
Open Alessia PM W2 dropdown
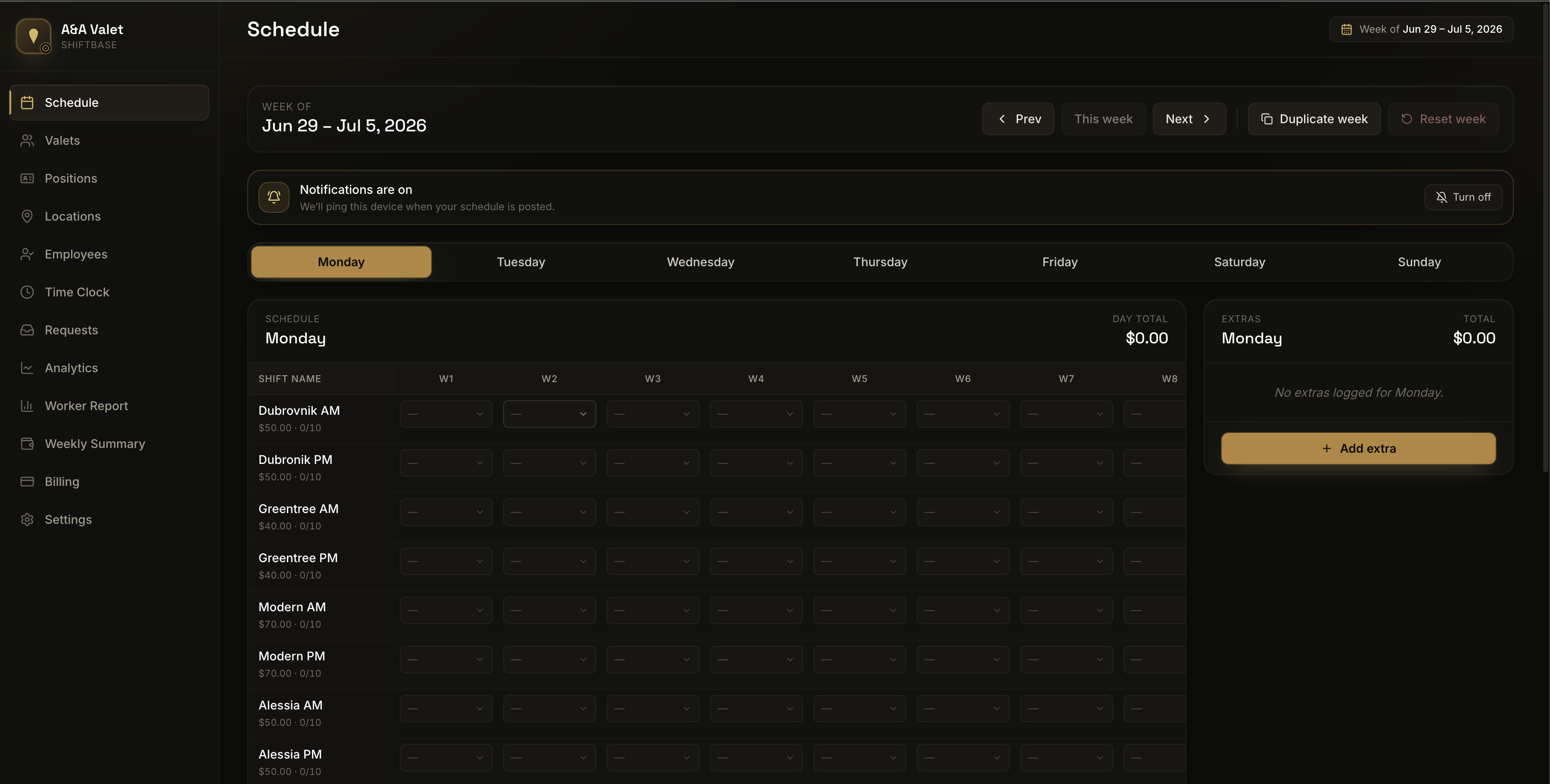coord(549,758)
